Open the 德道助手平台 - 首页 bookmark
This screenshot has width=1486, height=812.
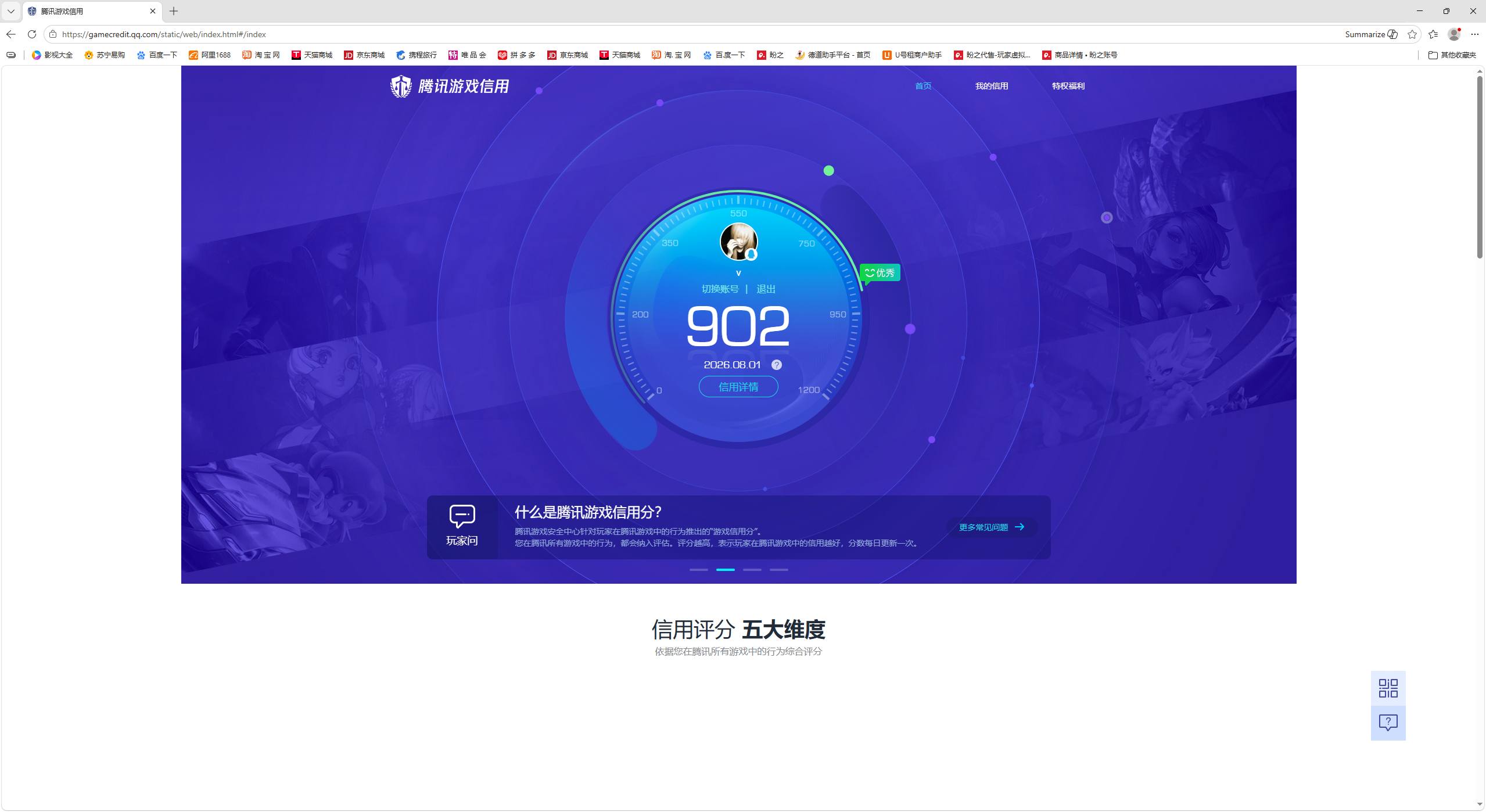(832, 55)
